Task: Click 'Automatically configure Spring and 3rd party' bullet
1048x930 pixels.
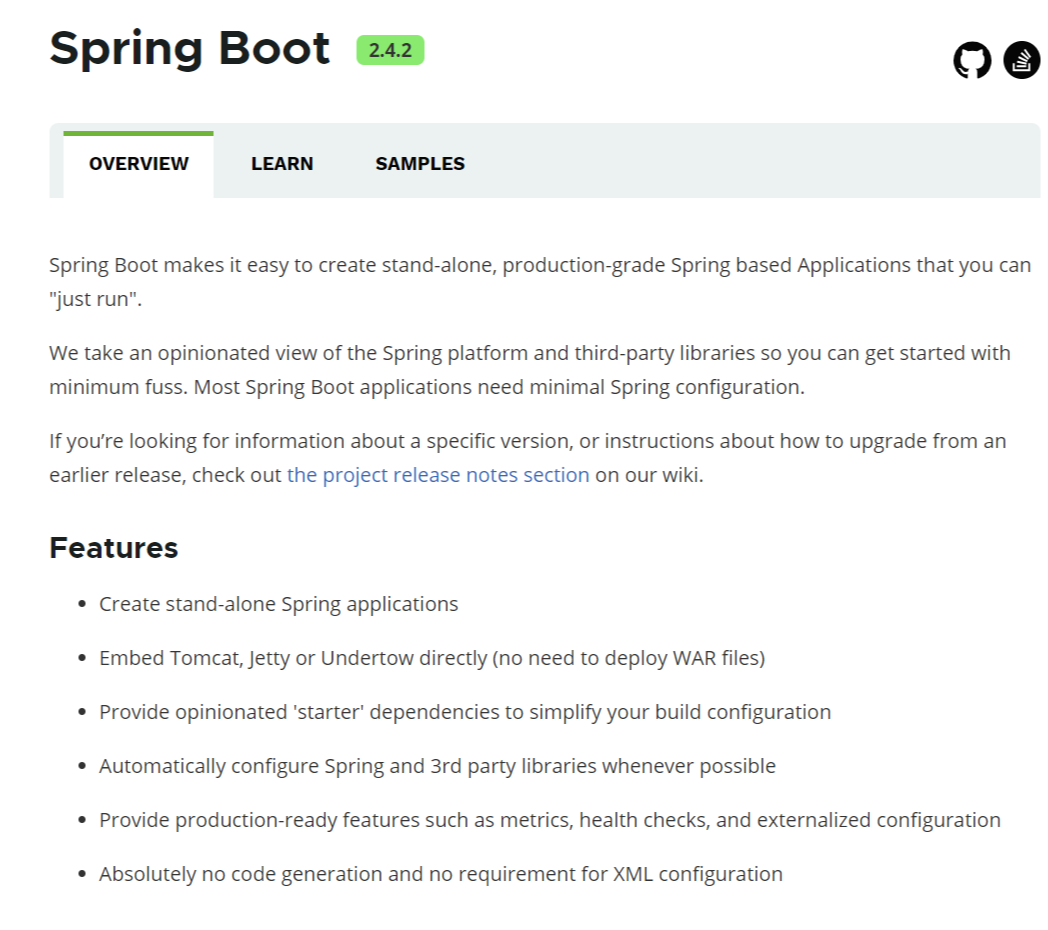Action: [x=437, y=766]
